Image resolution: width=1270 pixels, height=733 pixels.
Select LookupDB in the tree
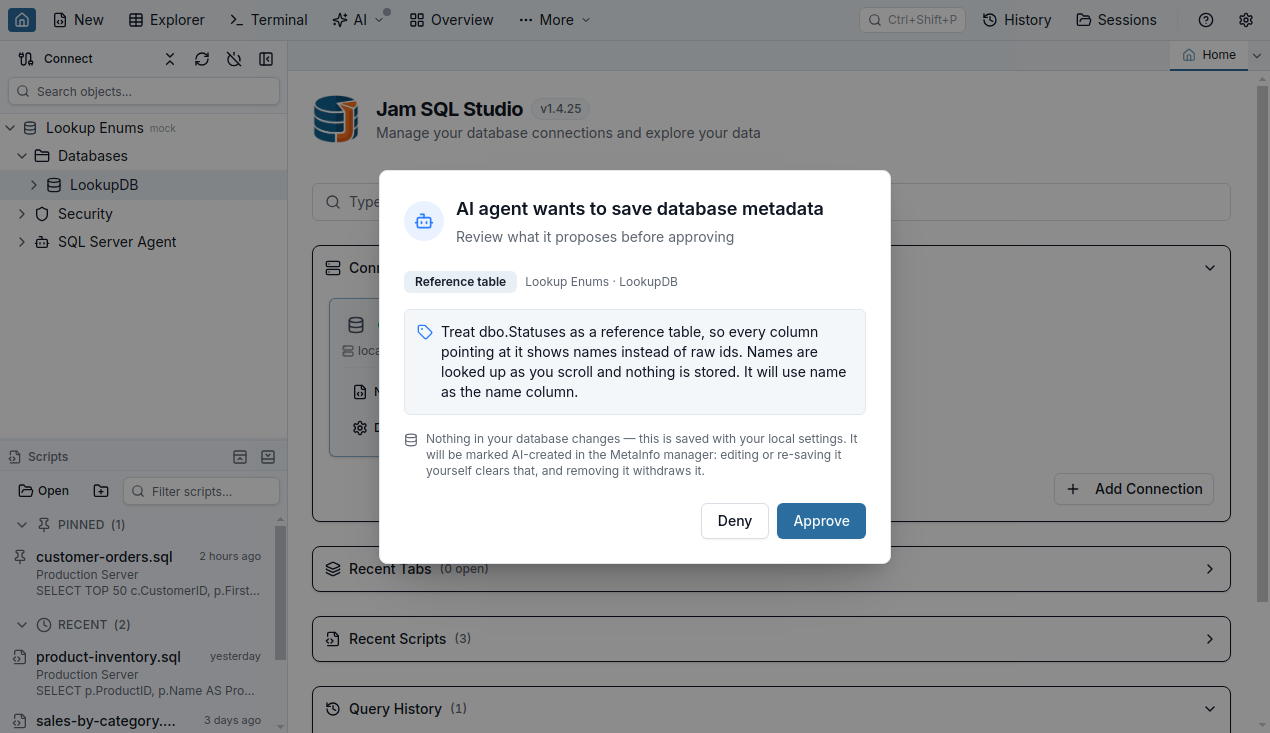click(x=104, y=185)
